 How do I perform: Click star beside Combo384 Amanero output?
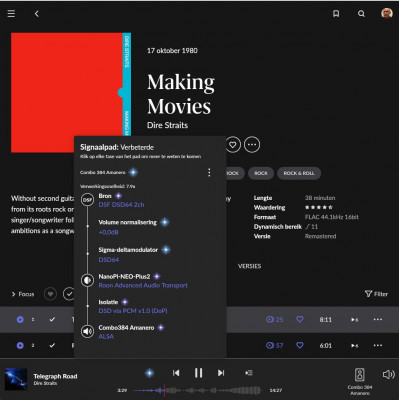pyautogui.click(x=161, y=328)
